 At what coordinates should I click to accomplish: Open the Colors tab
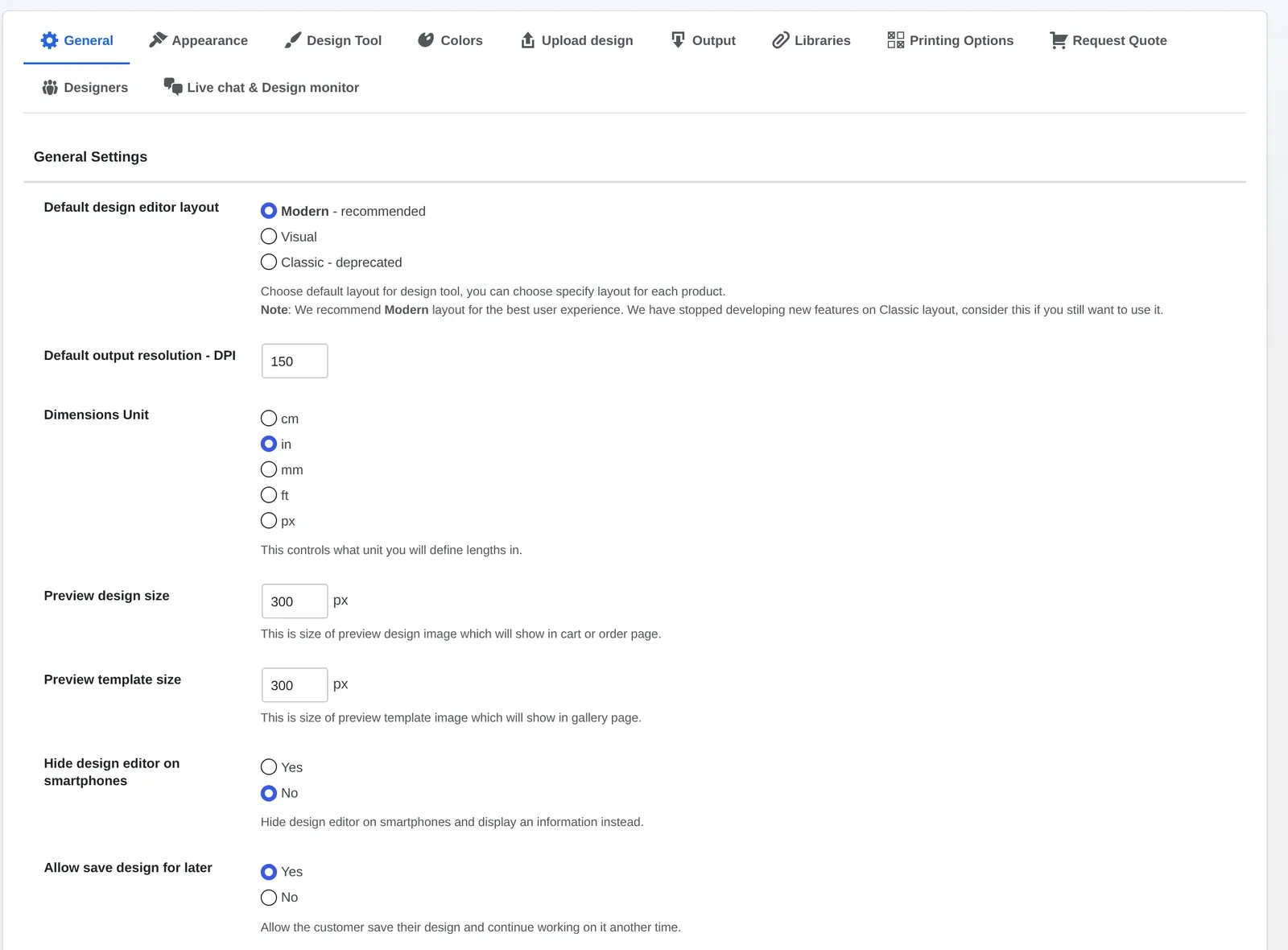click(x=450, y=40)
